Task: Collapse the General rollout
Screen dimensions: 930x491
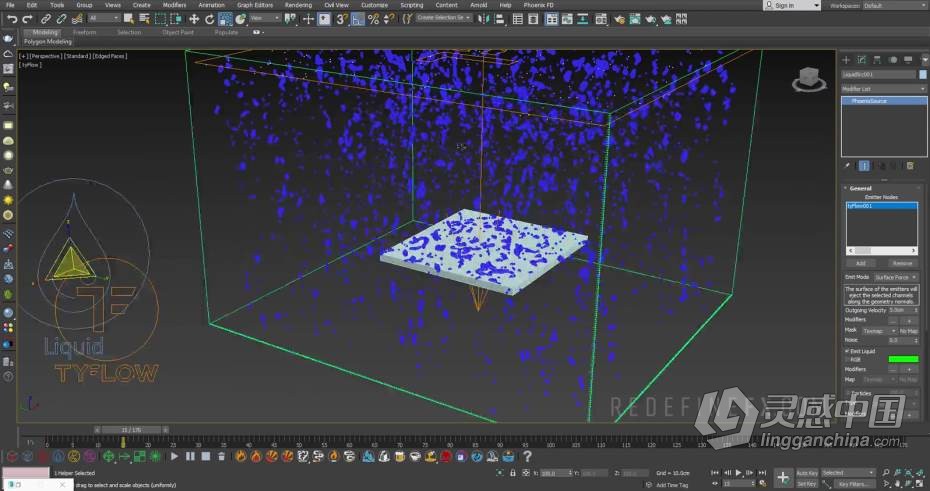Action: [x=860, y=189]
